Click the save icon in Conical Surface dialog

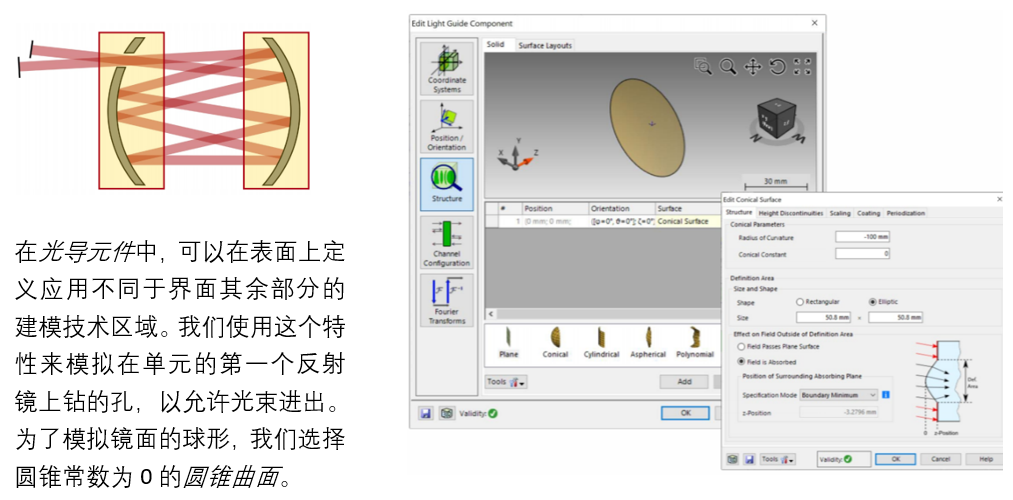tap(749, 459)
